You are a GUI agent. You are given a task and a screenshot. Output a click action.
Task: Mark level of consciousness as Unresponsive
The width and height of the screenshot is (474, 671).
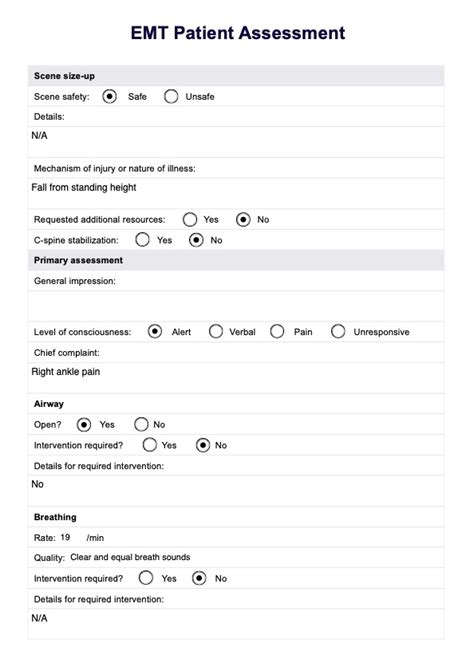[x=338, y=331]
